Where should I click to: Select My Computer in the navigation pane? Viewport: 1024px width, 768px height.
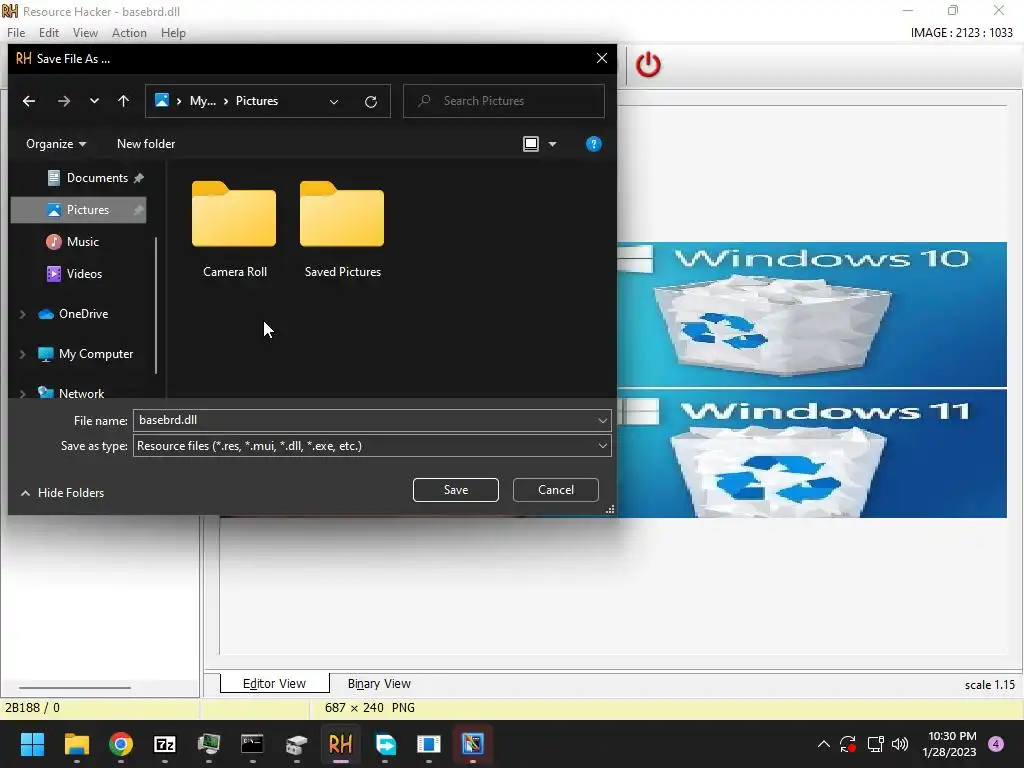click(95, 354)
